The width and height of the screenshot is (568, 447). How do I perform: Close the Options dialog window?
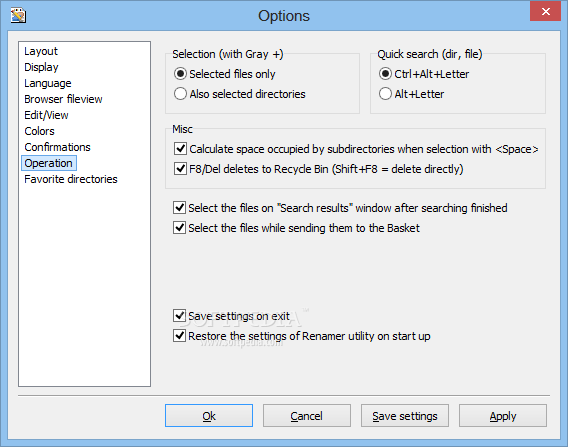[545, 12]
